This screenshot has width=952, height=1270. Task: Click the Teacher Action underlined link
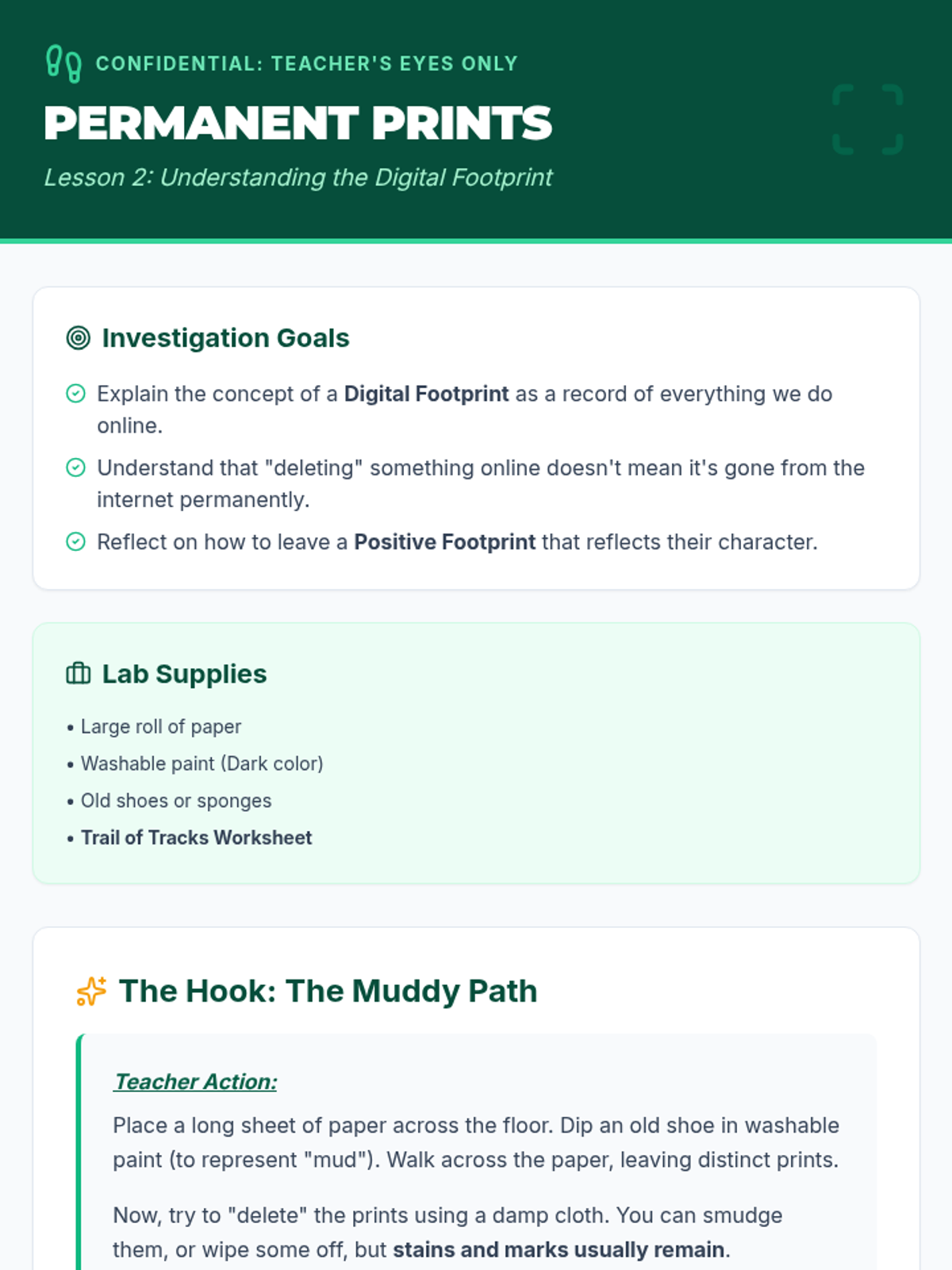(x=195, y=1081)
